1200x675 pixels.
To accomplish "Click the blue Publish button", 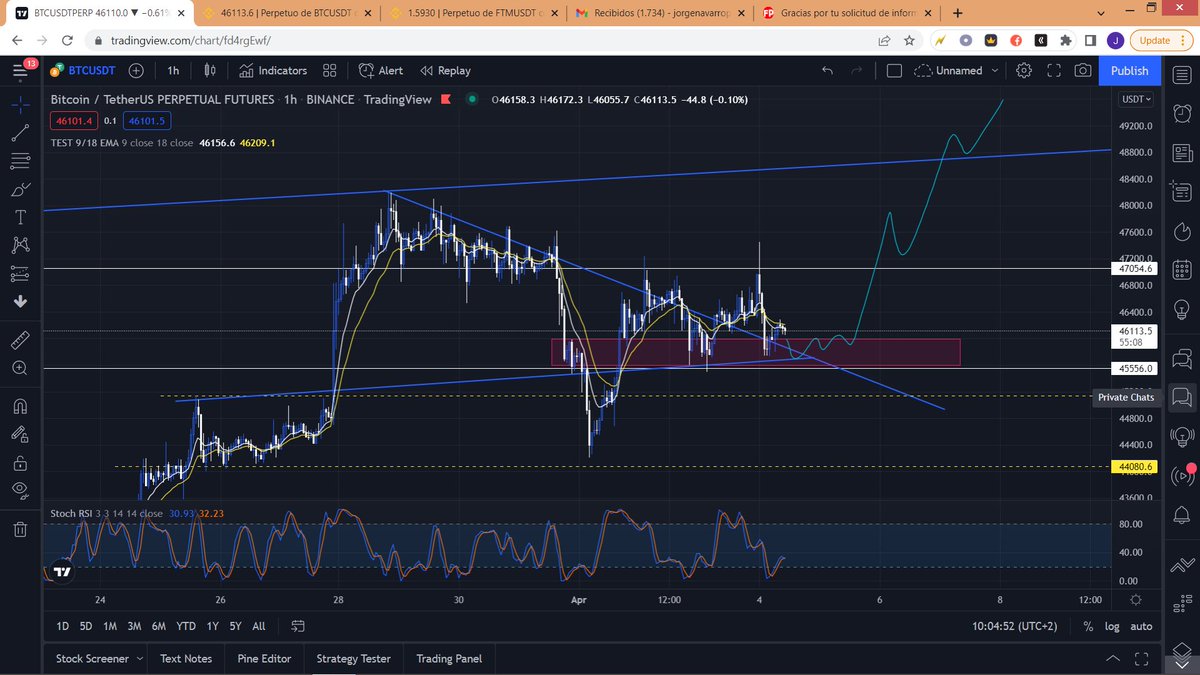I will pyautogui.click(x=1130, y=71).
